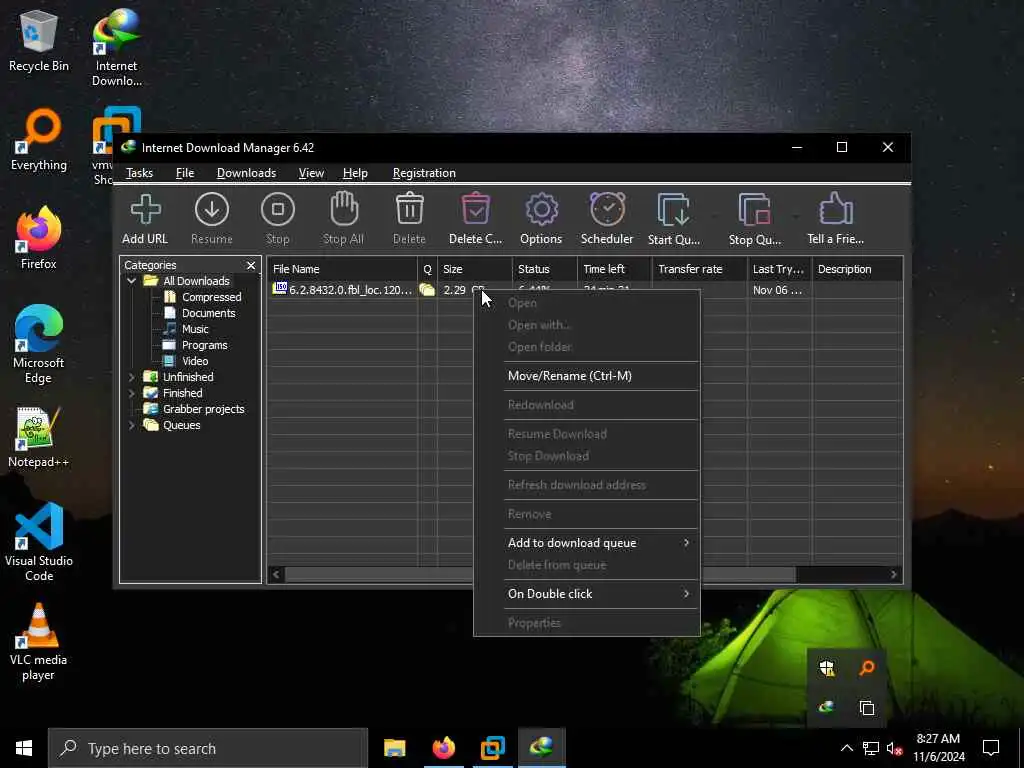Click Tell a Friend thumbs-up icon
The height and width of the screenshot is (768, 1024).
coord(835,210)
